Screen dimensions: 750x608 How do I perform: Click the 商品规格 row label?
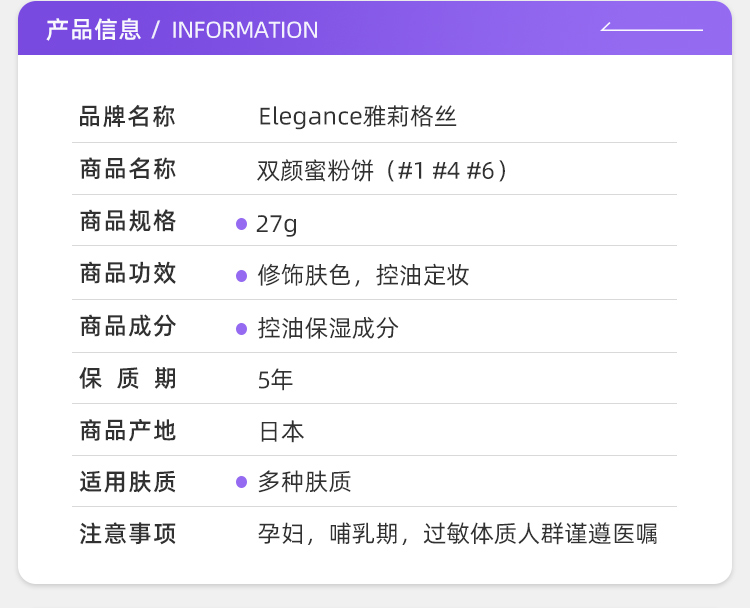pos(128,221)
